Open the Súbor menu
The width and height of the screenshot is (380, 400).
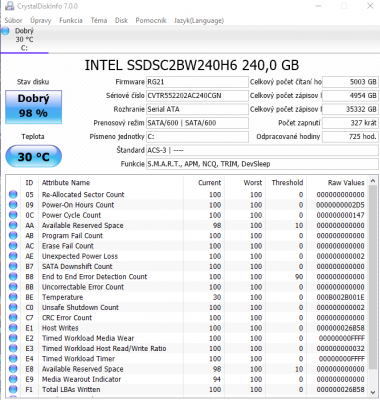point(13,20)
